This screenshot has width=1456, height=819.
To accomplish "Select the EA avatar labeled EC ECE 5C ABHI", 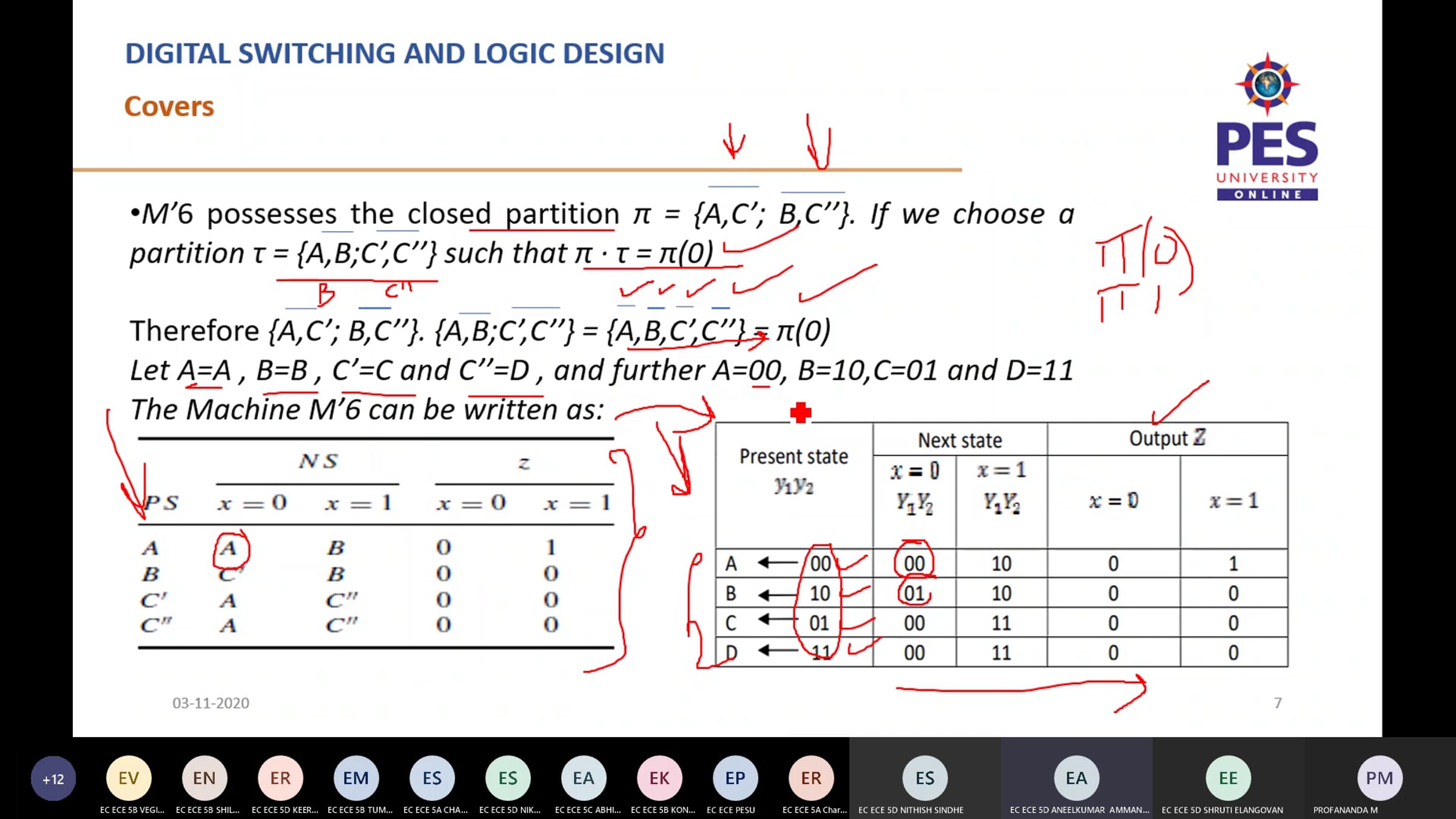I will [x=584, y=778].
